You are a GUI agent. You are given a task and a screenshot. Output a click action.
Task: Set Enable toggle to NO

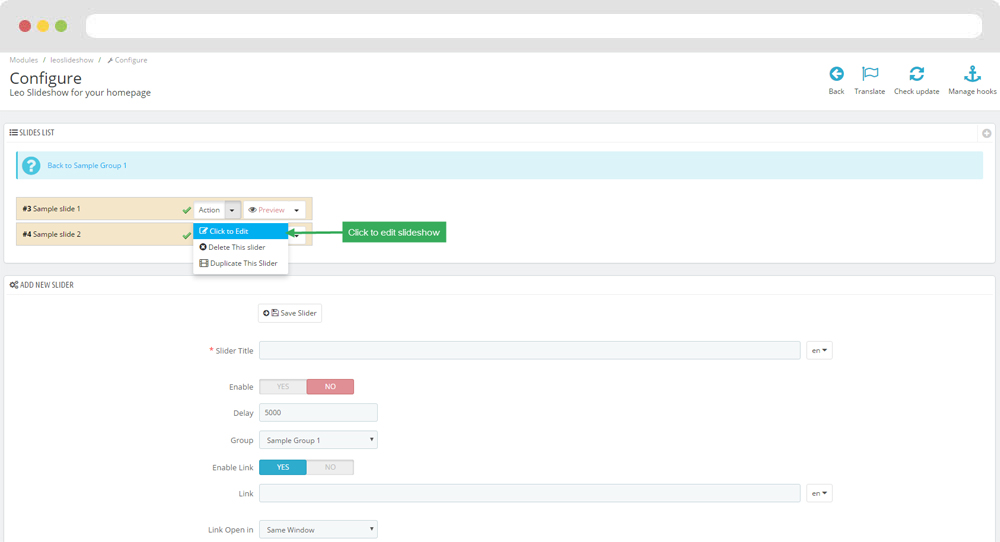point(330,387)
